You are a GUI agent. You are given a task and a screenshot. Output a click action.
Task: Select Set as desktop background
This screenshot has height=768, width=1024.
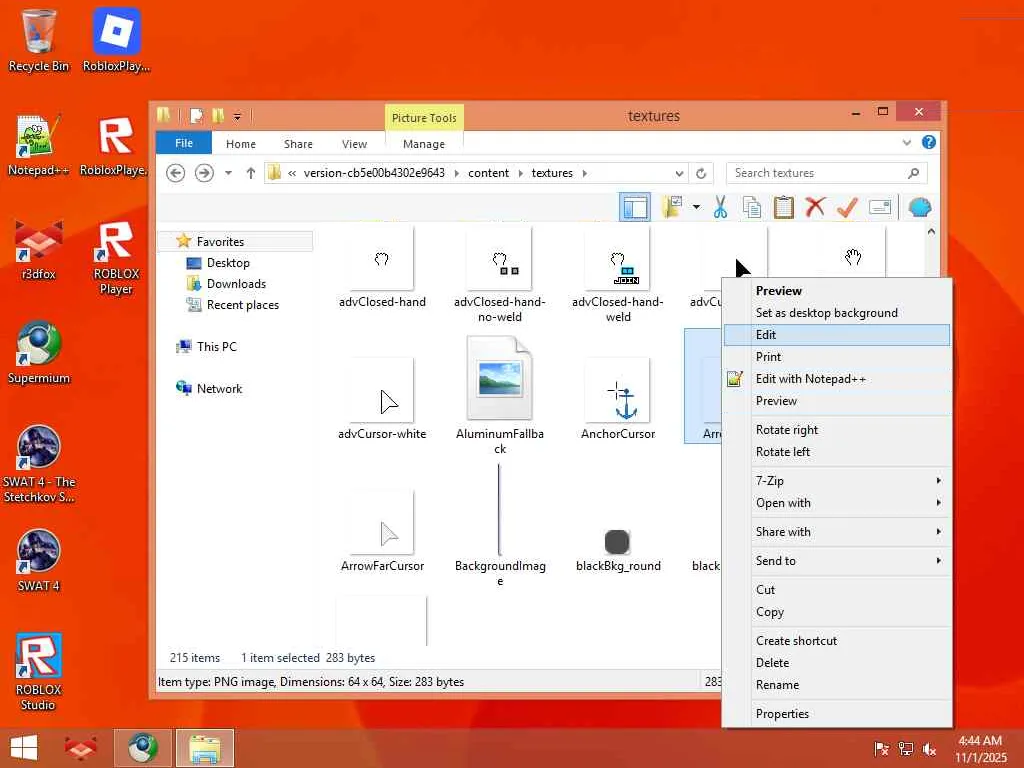click(x=837, y=313)
